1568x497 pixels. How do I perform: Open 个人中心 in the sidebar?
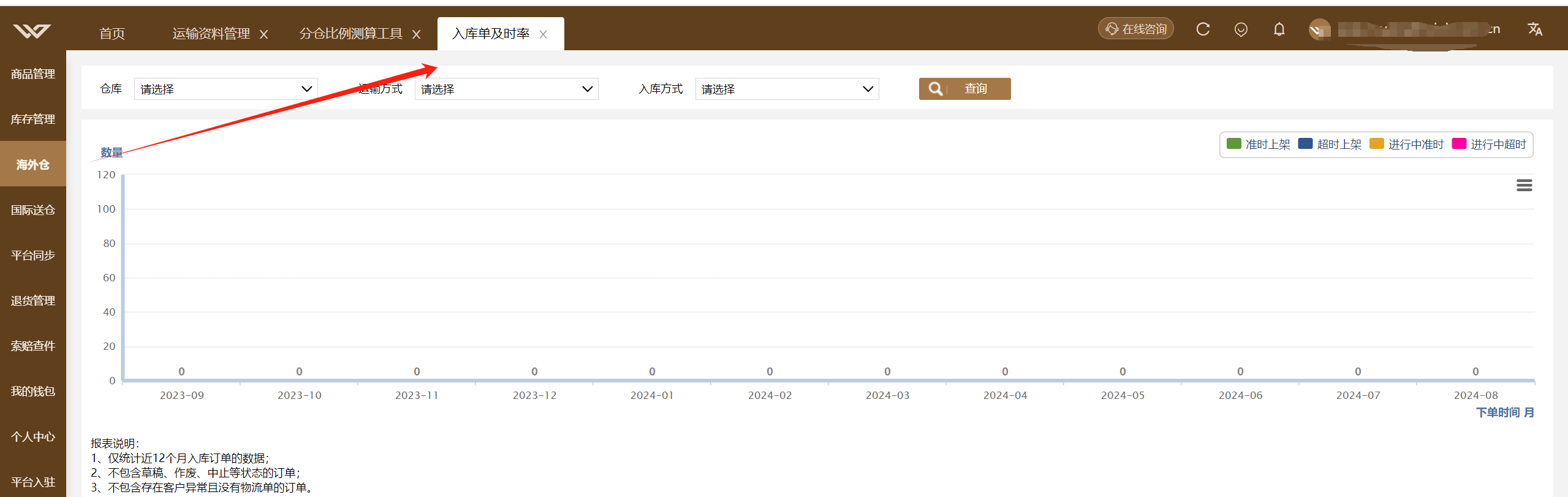point(33,437)
